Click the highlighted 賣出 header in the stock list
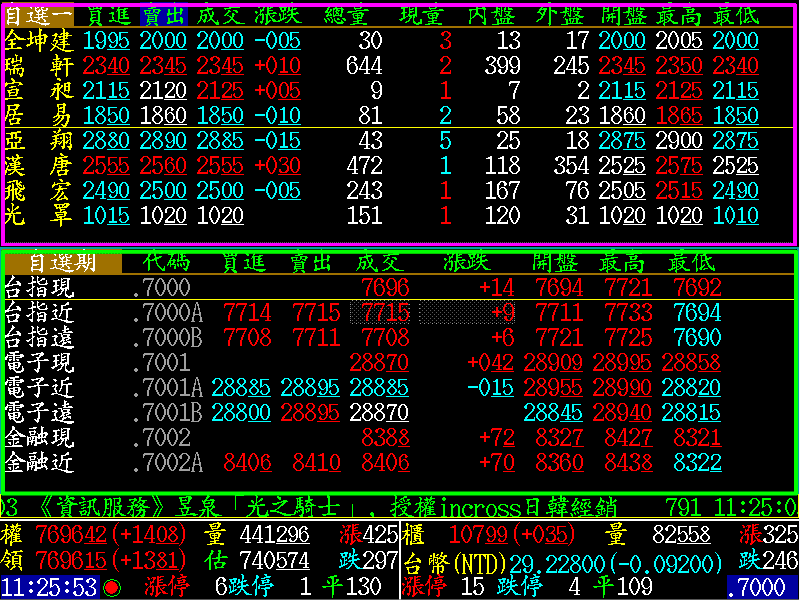 point(163,16)
